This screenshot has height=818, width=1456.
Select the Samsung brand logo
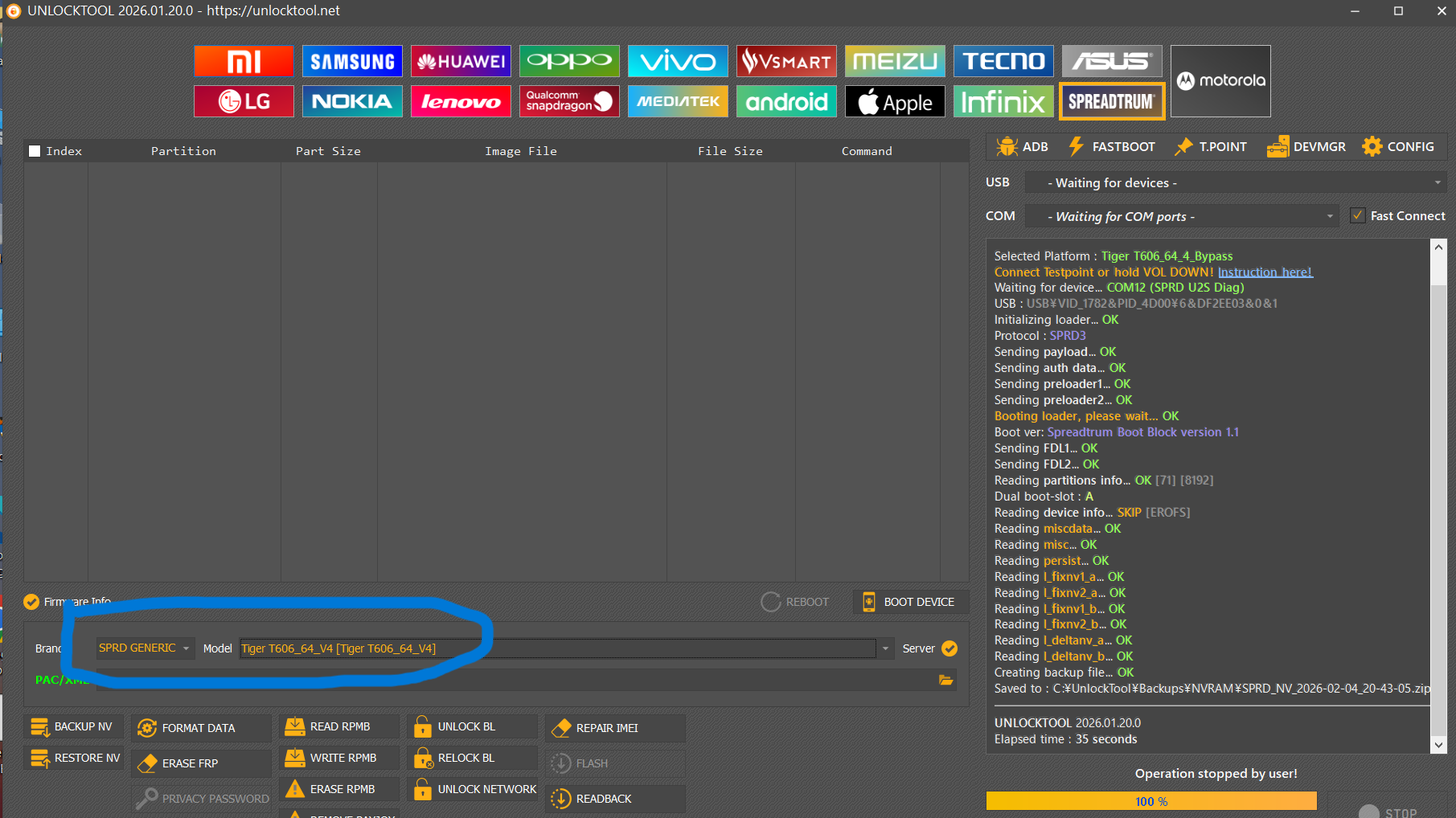click(352, 61)
